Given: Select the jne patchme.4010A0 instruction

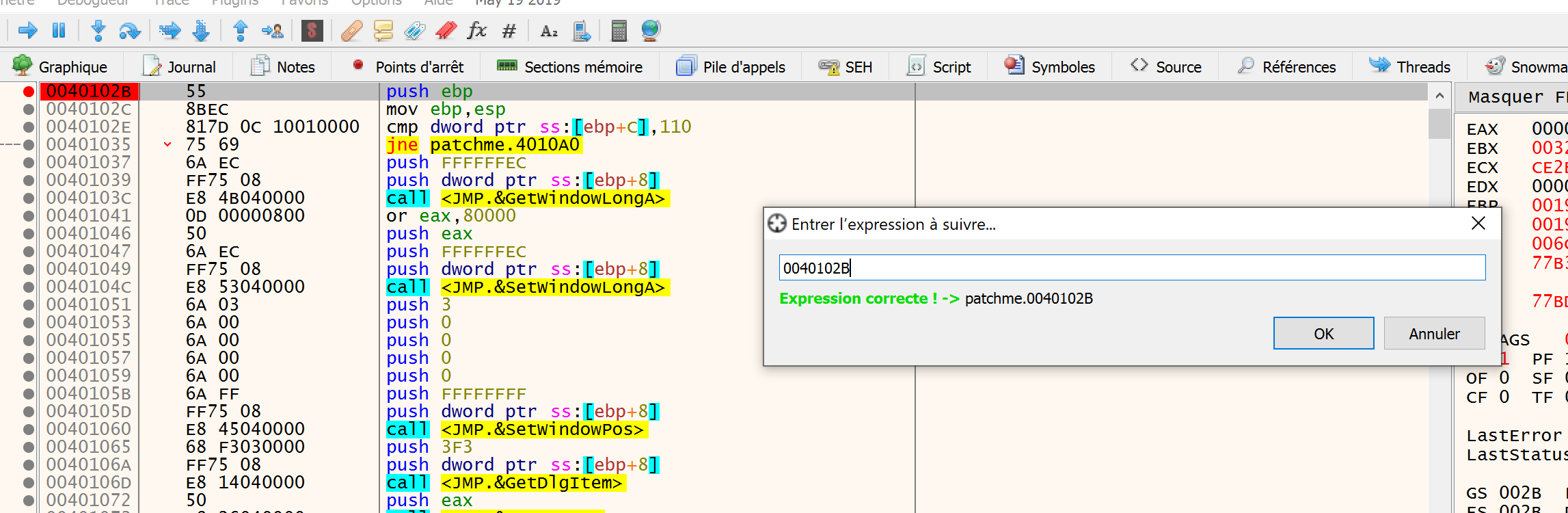Looking at the screenshot, I should click(483, 144).
